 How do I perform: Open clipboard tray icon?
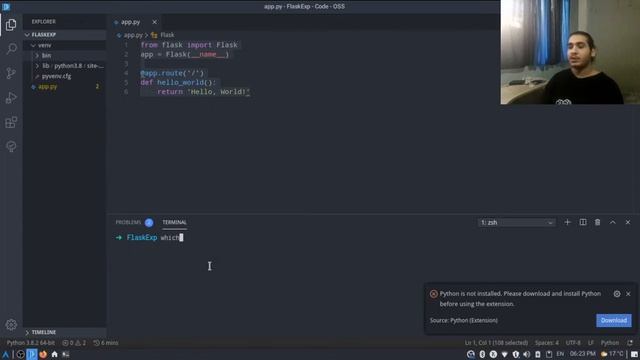pos(549,354)
